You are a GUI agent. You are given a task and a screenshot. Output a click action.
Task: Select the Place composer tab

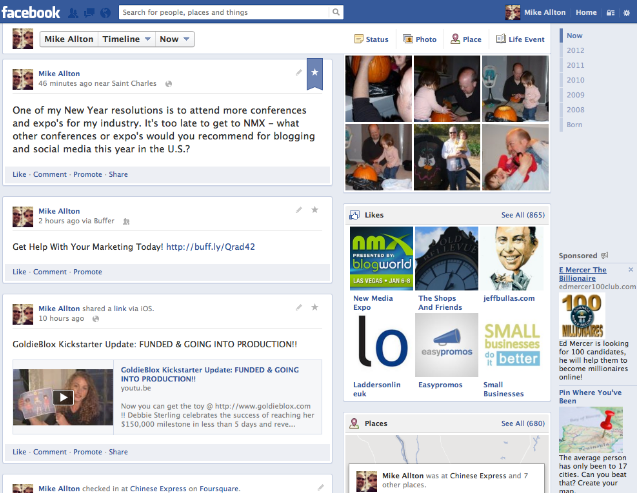click(x=466, y=39)
